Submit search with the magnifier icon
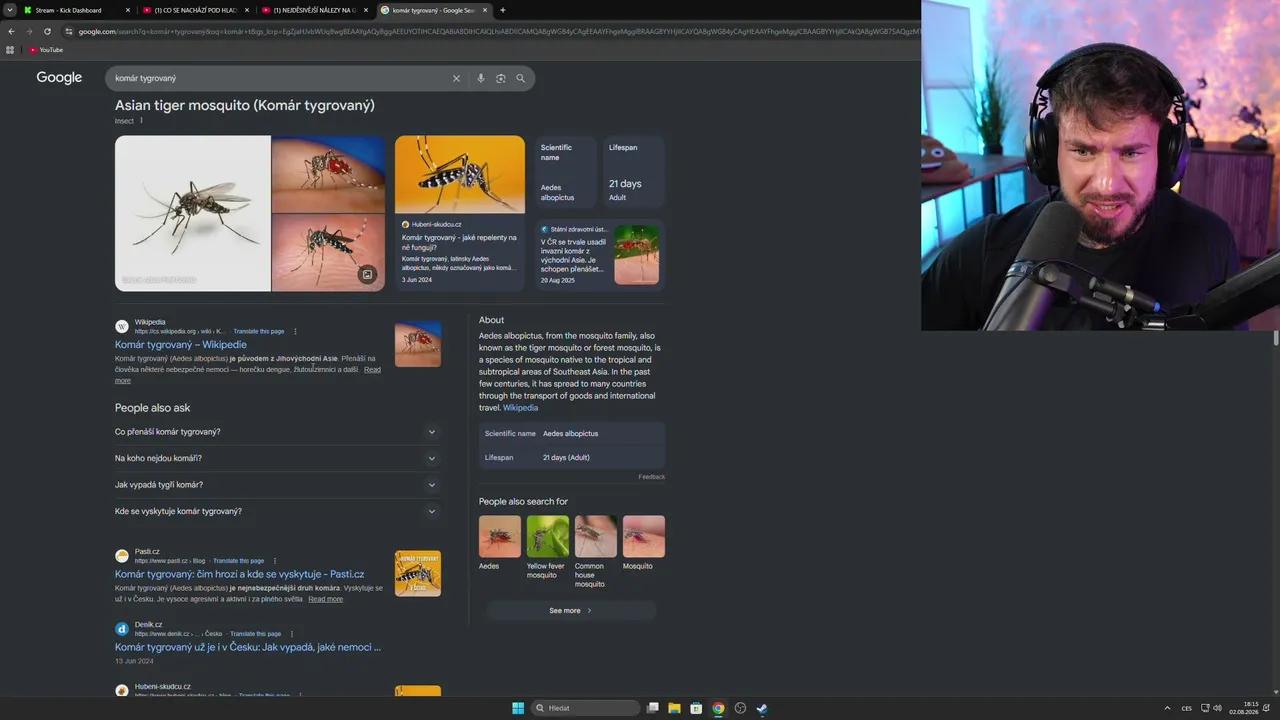Screen dimensions: 1280x720 click(520, 78)
